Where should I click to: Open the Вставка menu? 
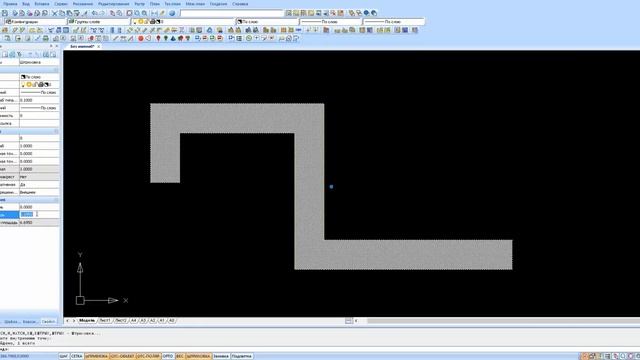click(42, 4)
